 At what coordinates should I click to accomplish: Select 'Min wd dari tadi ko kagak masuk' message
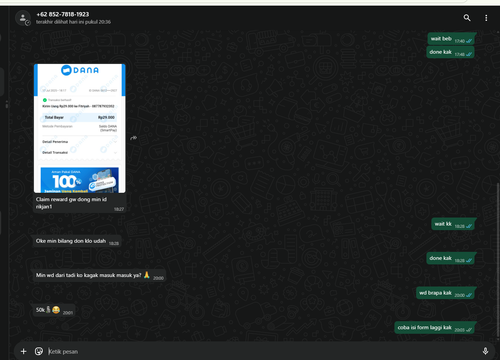click(x=99, y=275)
